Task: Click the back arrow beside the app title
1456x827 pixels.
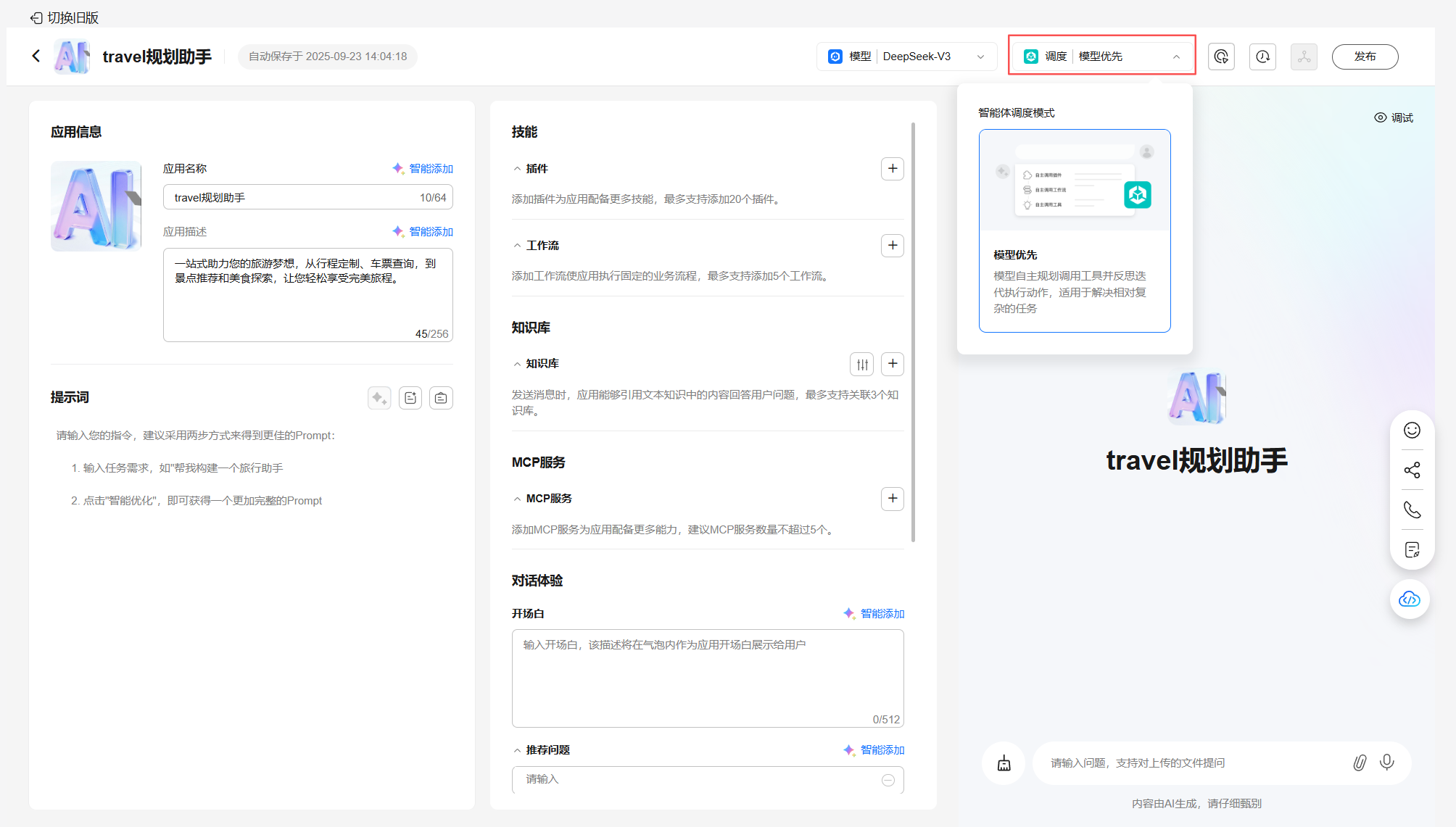Action: 36,56
